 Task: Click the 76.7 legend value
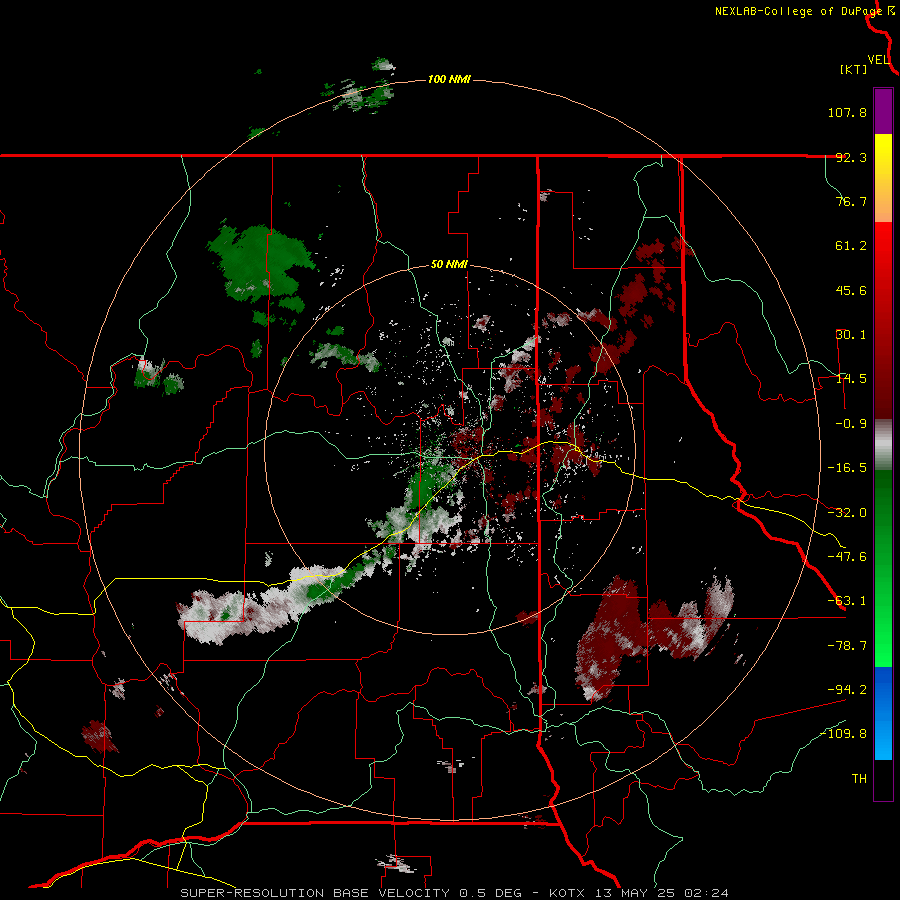coord(851,201)
